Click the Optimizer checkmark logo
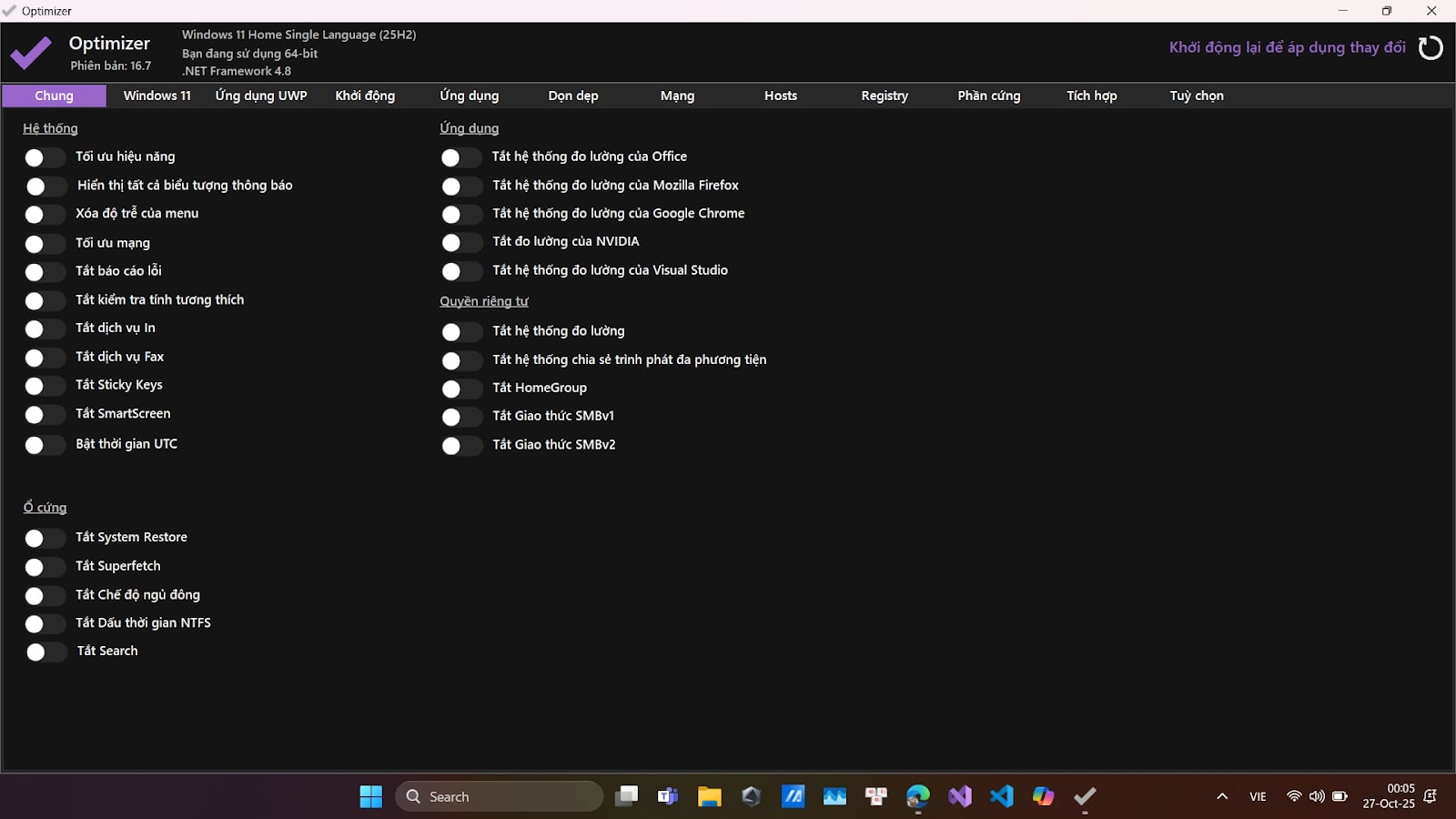This screenshot has width=1456, height=819. (31, 54)
